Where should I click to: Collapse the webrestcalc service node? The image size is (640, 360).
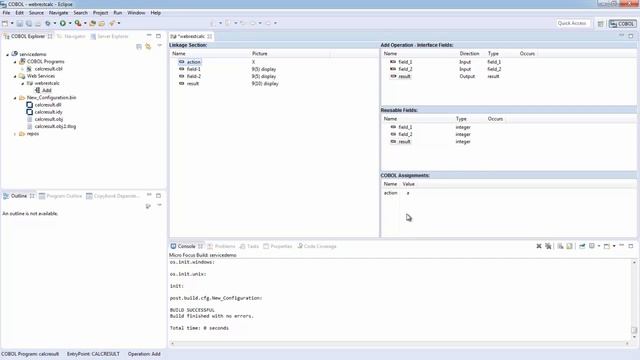click(x=23, y=83)
